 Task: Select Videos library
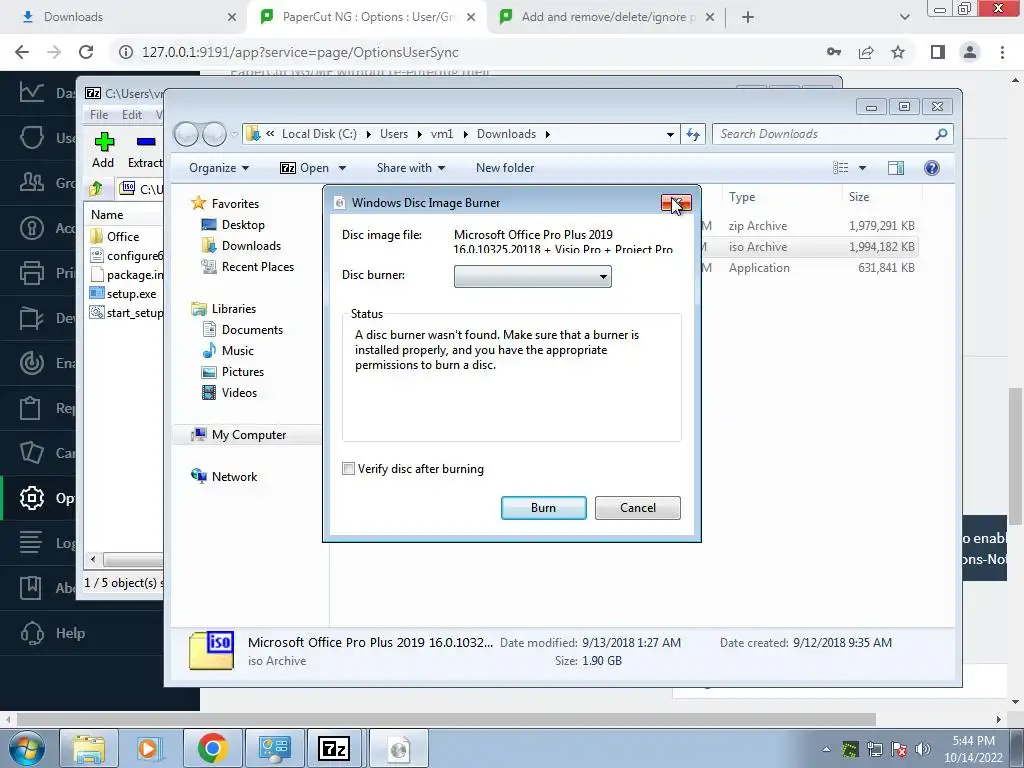[239, 392]
